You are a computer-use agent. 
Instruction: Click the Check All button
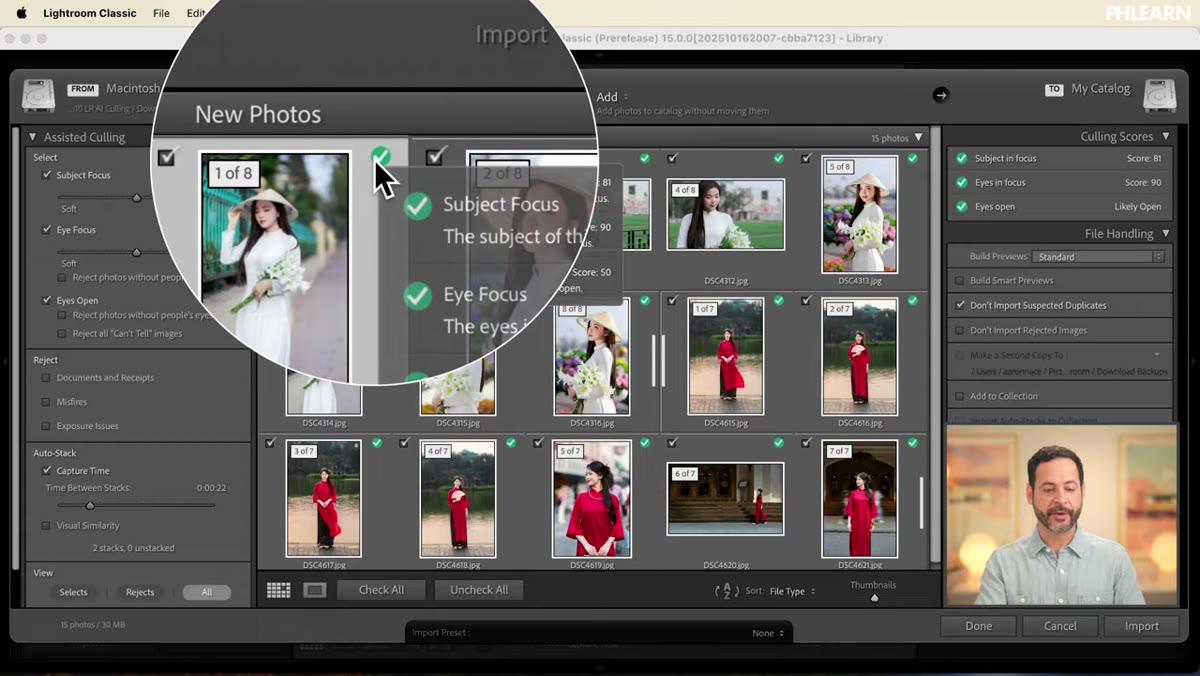click(381, 590)
